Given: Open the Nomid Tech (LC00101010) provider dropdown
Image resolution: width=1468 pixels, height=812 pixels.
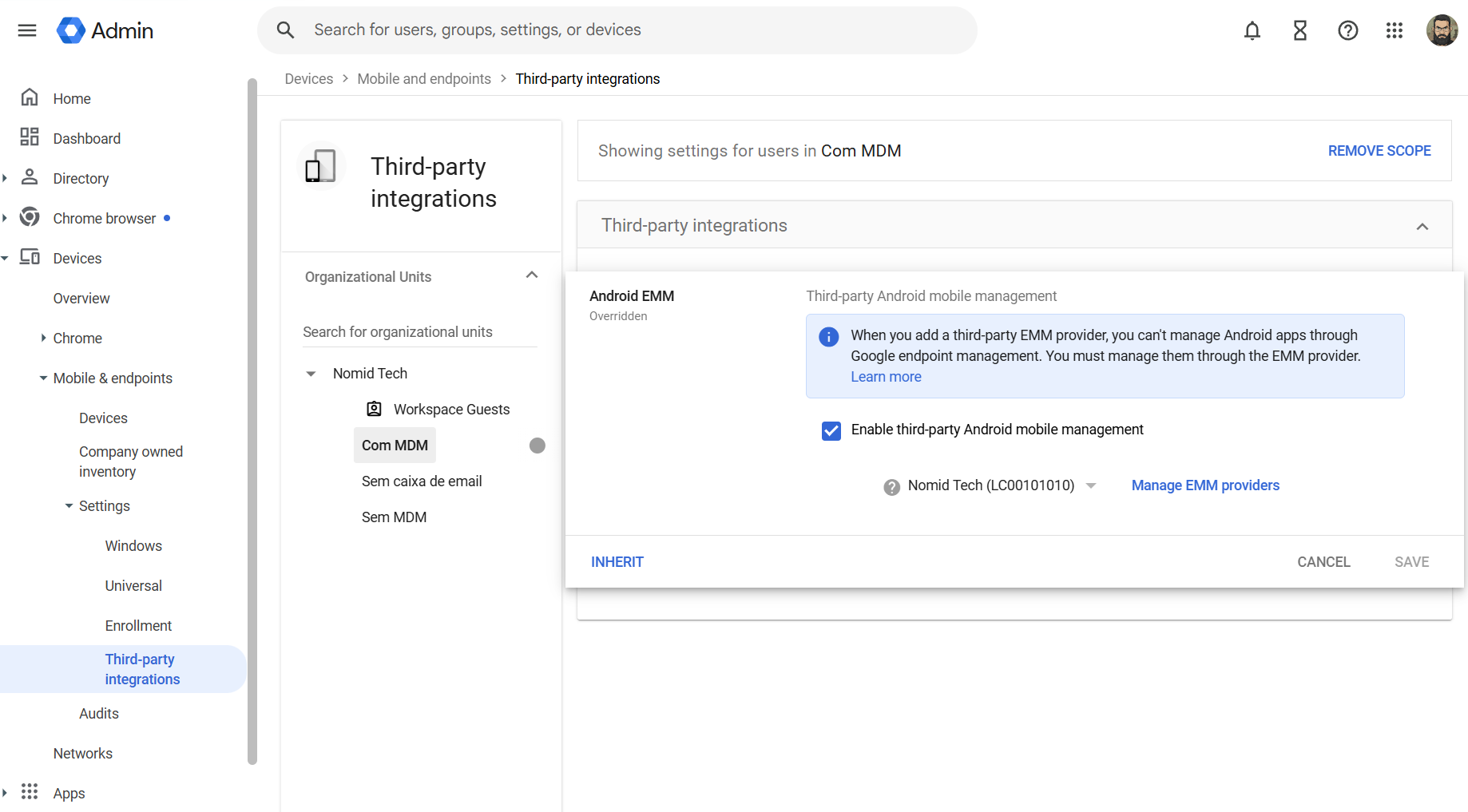Looking at the screenshot, I should point(1002,485).
